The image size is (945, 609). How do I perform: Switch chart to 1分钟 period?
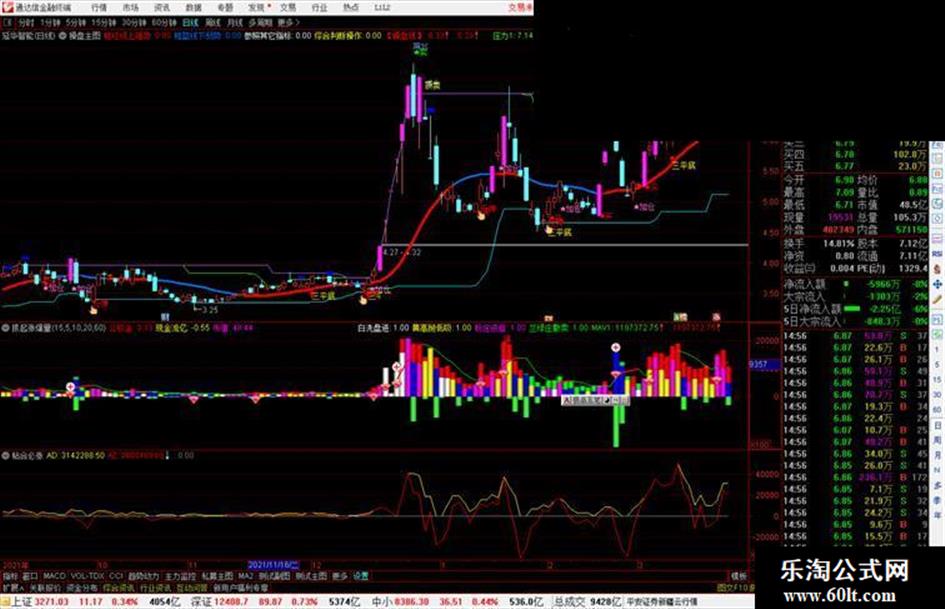pos(51,23)
